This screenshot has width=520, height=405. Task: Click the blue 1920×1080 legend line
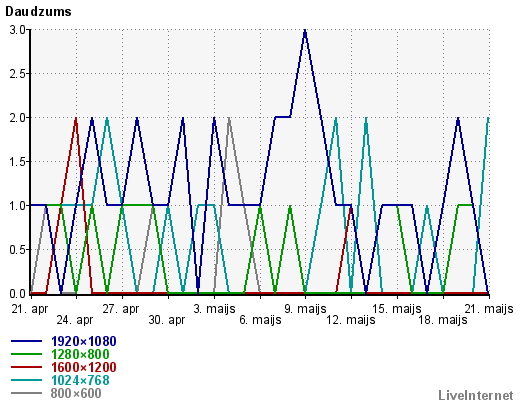tap(27, 341)
